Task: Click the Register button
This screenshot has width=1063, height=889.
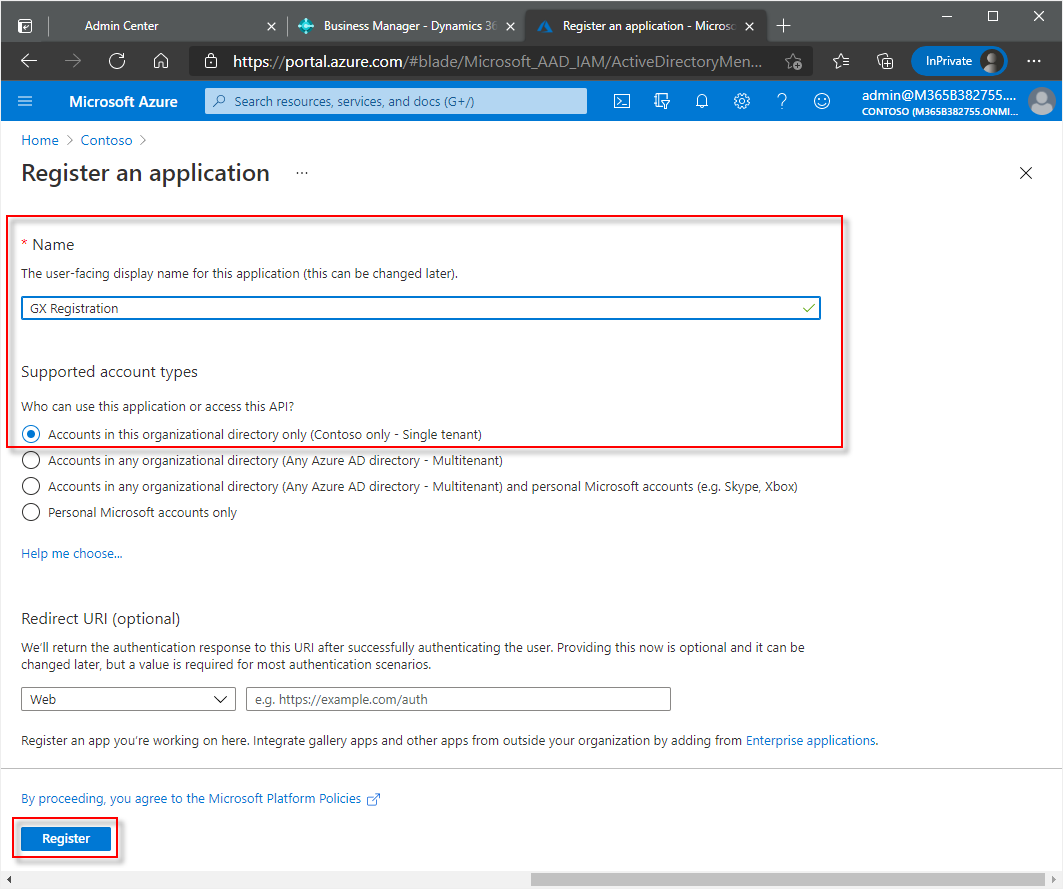Action: point(66,838)
